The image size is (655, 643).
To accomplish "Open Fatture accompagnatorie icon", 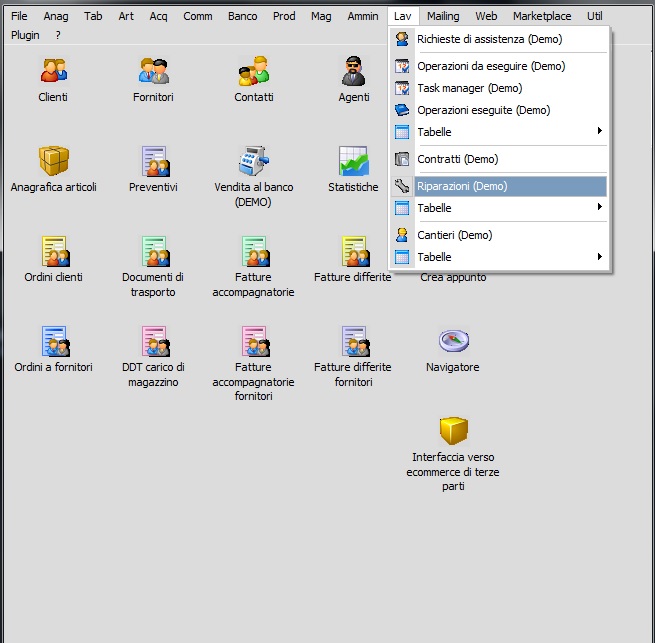I will pos(255,251).
